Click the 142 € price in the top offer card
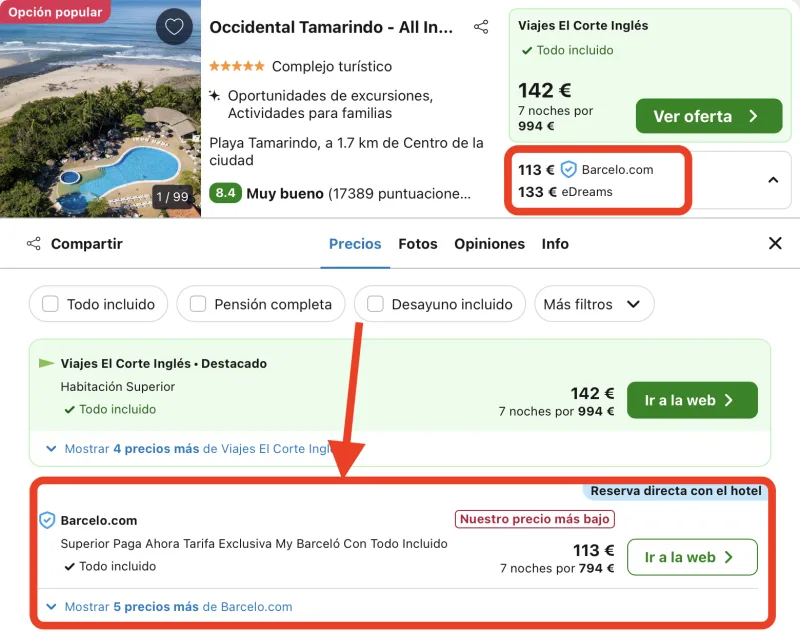This screenshot has width=800, height=632. pos(544,90)
